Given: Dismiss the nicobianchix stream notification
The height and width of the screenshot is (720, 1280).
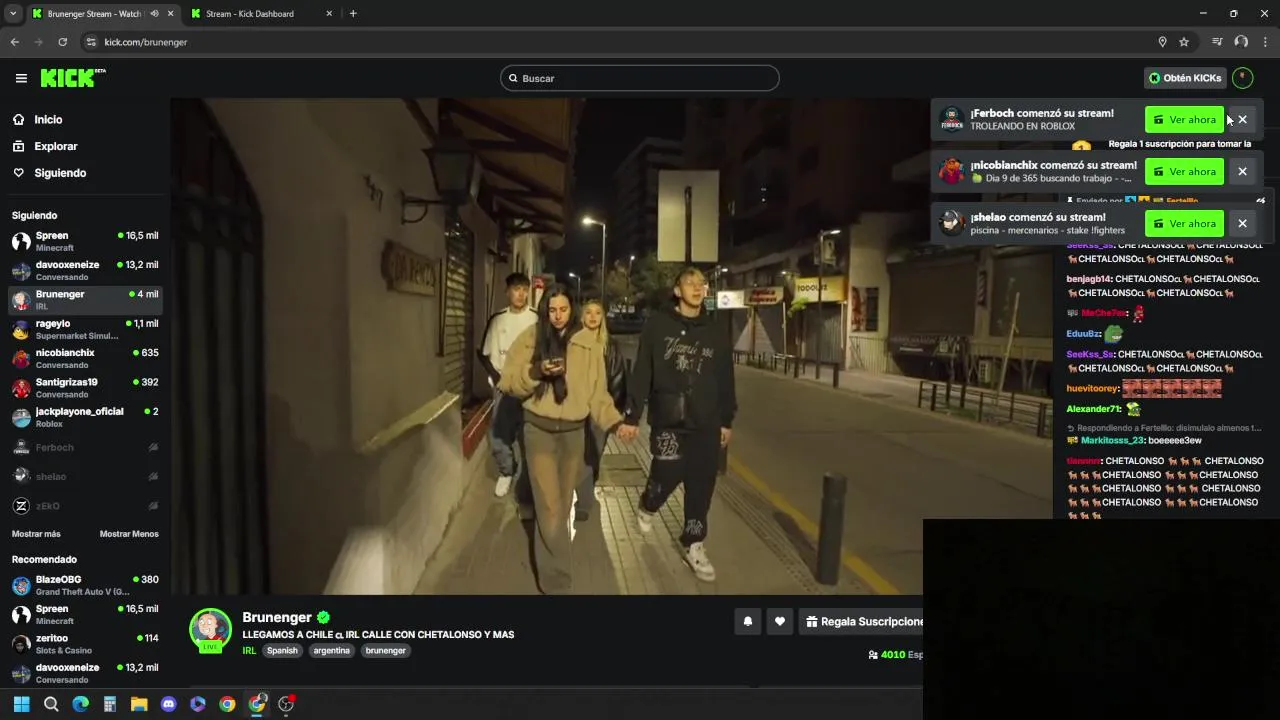Looking at the screenshot, I should click(1242, 171).
